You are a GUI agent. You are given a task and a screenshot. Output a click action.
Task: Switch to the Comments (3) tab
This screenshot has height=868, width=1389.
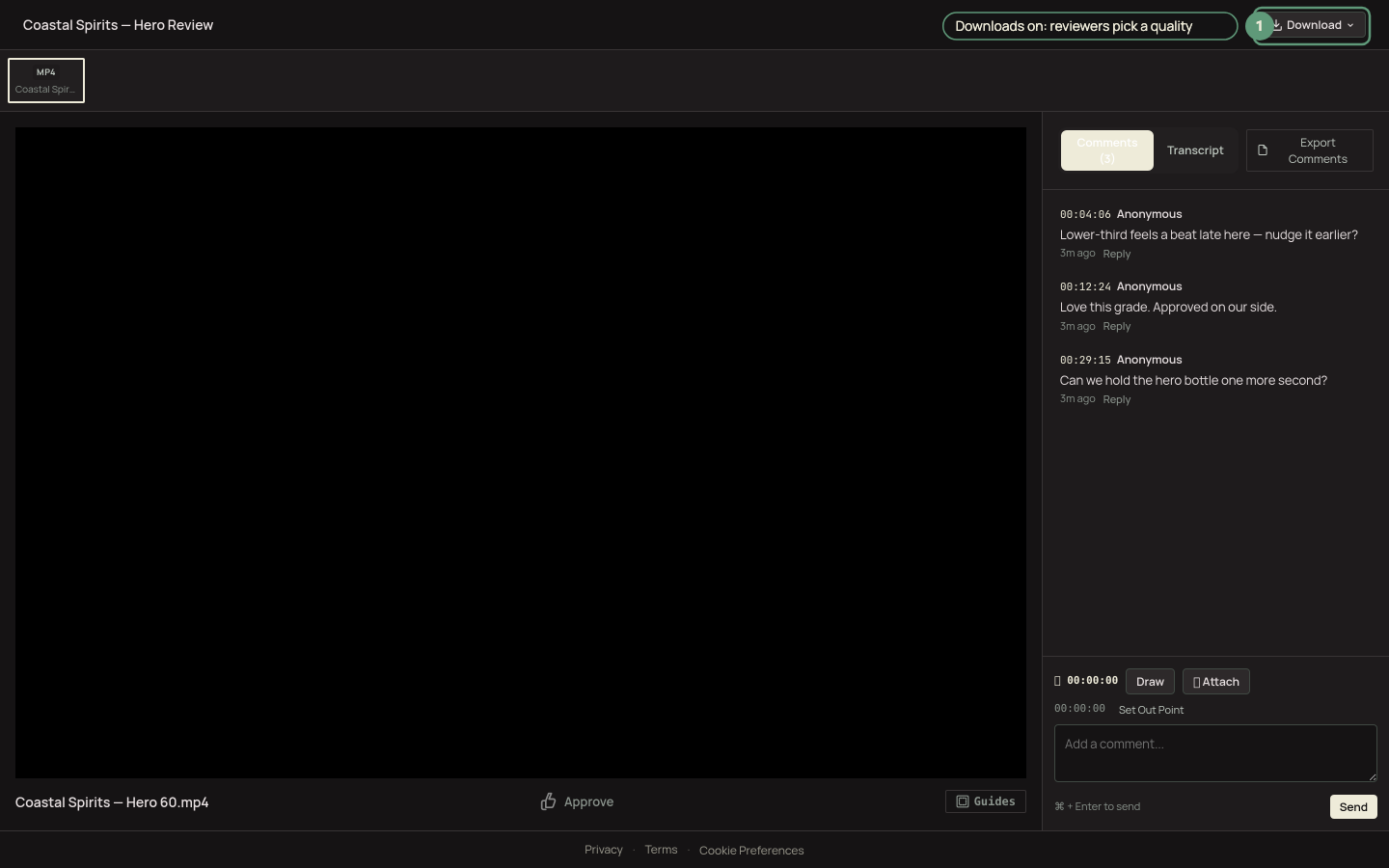pos(1107,150)
